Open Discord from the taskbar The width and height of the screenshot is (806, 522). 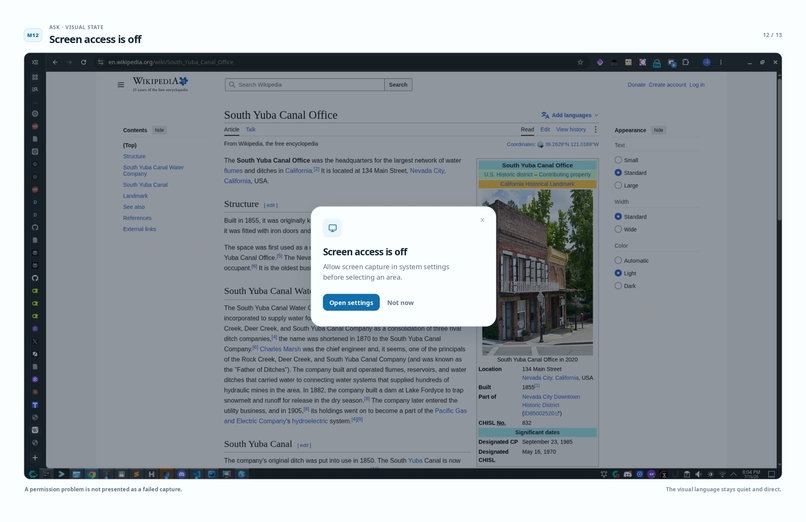[181, 474]
